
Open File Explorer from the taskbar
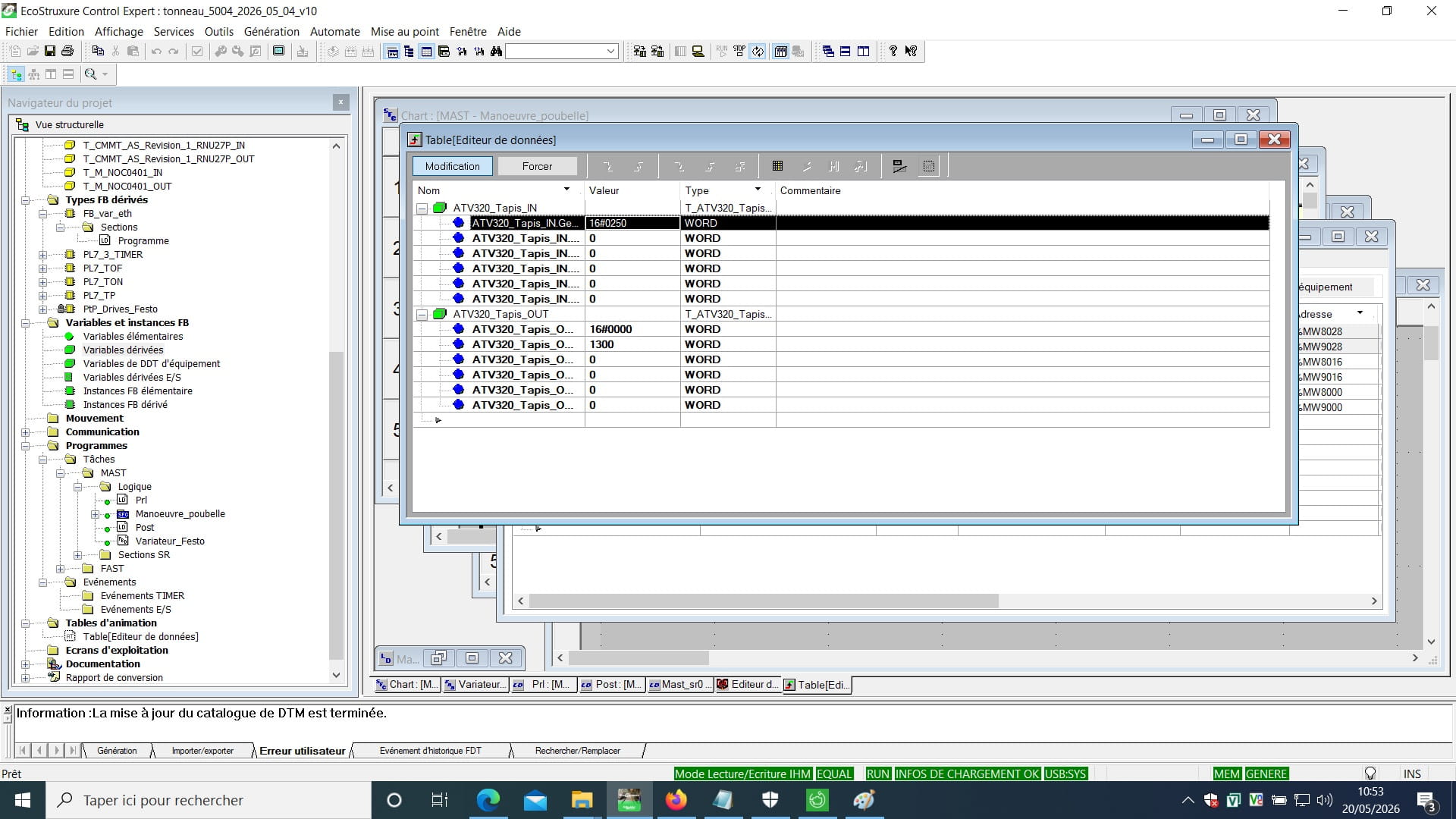pos(582,800)
